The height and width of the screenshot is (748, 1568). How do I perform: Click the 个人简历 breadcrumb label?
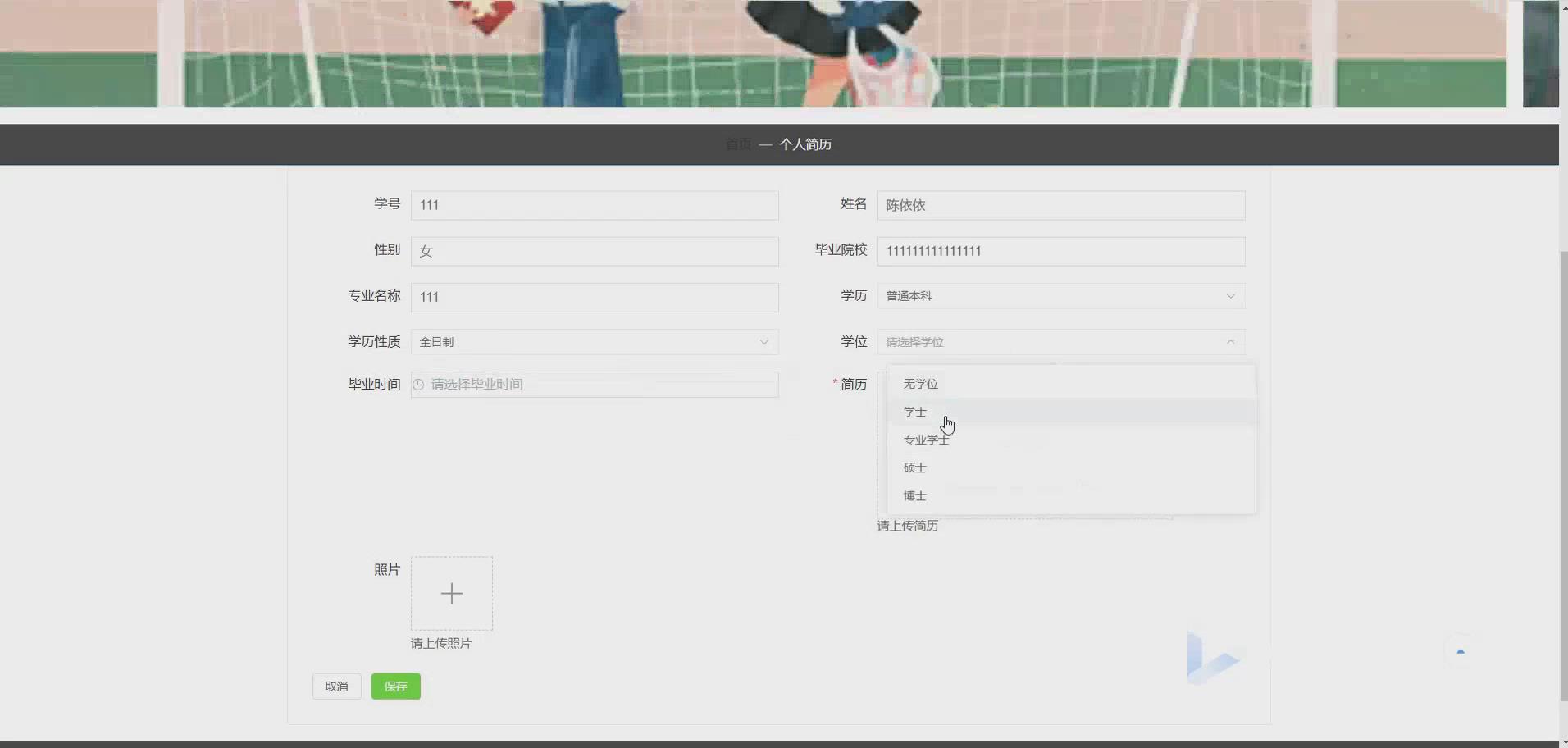pyautogui.click(x=805, y=144)
